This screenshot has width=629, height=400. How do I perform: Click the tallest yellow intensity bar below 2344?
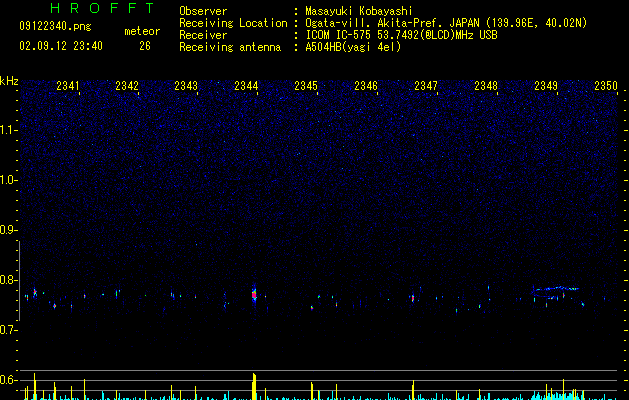(x=254, y=386)
